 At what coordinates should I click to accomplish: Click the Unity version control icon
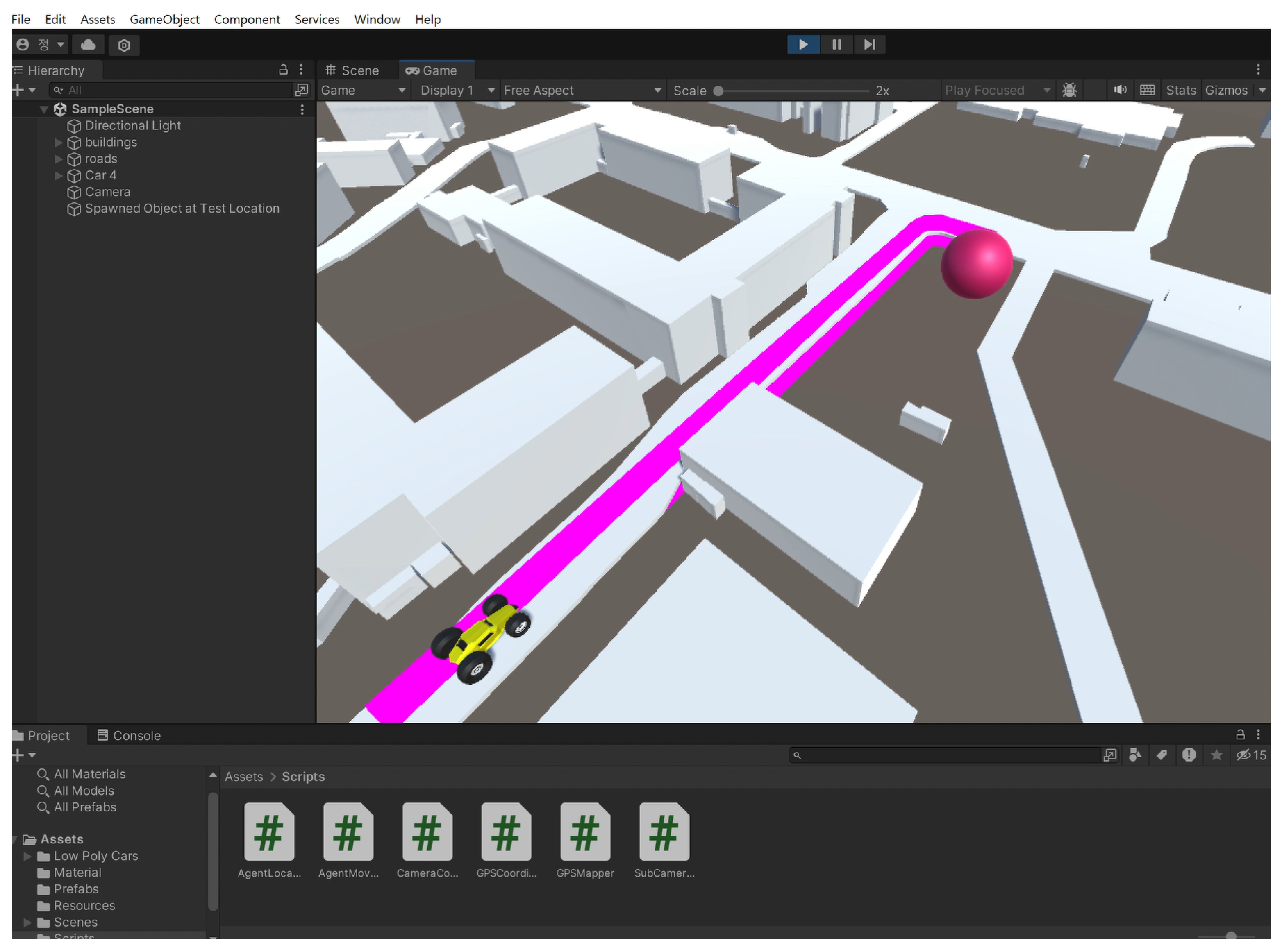pyautogui.click(x=124, y=45)
